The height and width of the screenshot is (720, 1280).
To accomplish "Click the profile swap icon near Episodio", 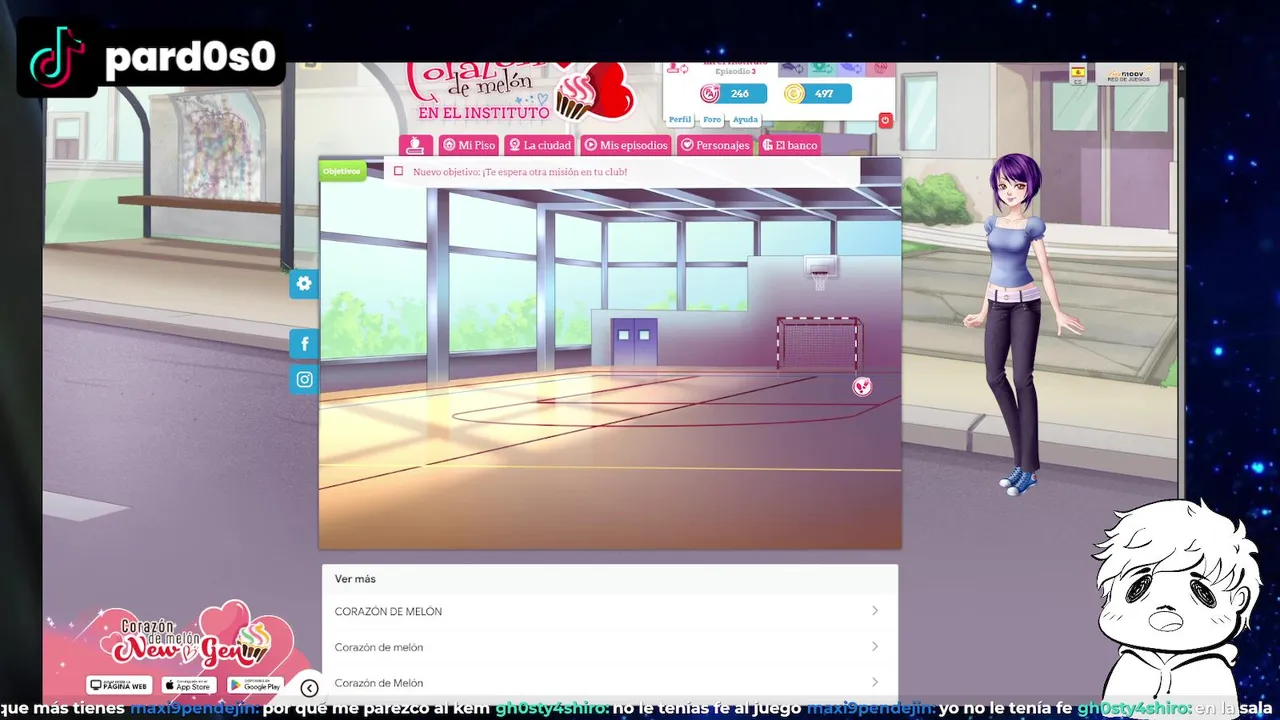I will pos(678,68).
